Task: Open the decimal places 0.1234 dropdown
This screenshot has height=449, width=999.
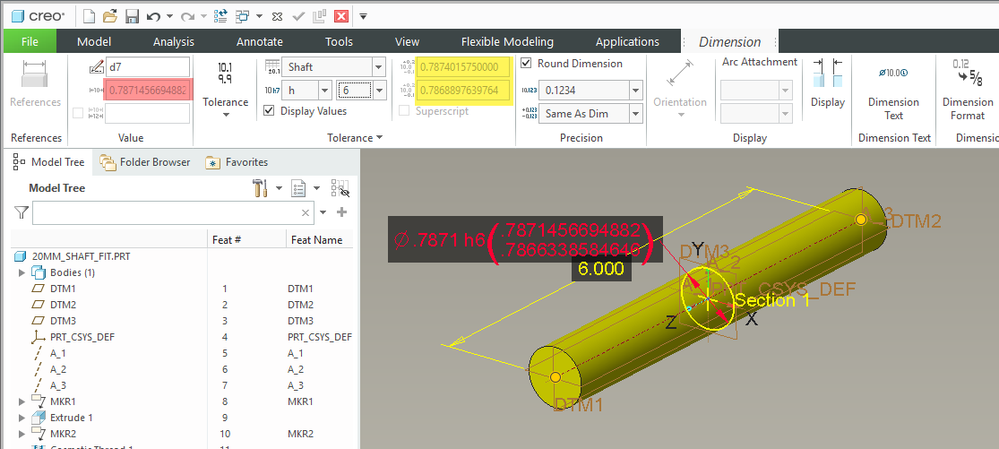Action: click(634, 90)
